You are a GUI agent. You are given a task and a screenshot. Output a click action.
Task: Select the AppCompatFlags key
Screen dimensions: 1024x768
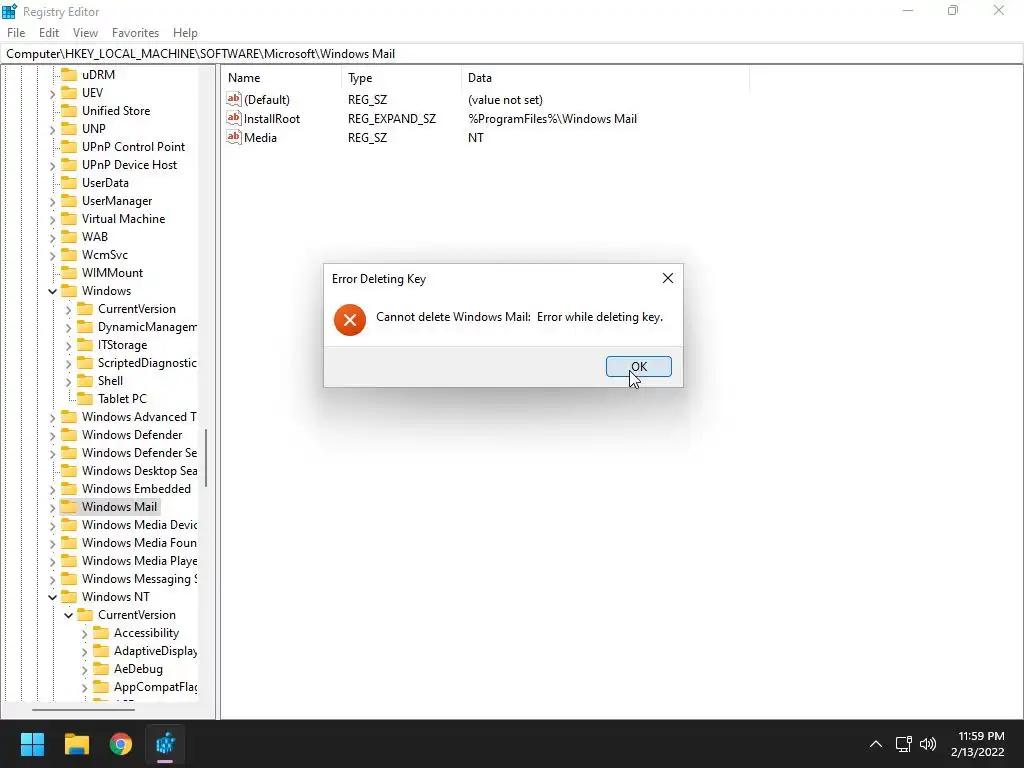[155, 686]
